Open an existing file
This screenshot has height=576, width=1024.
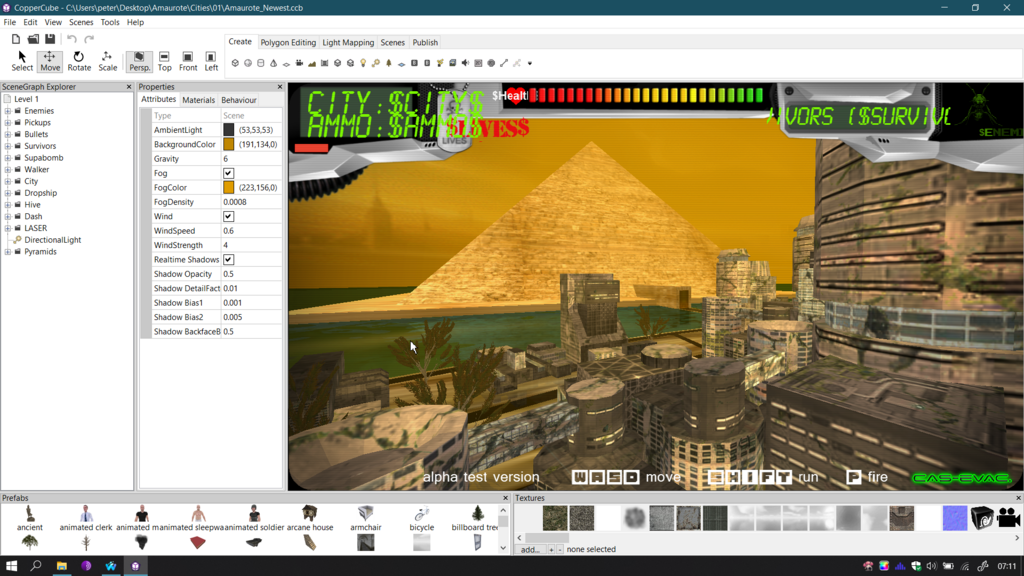(x=33, y=39)
